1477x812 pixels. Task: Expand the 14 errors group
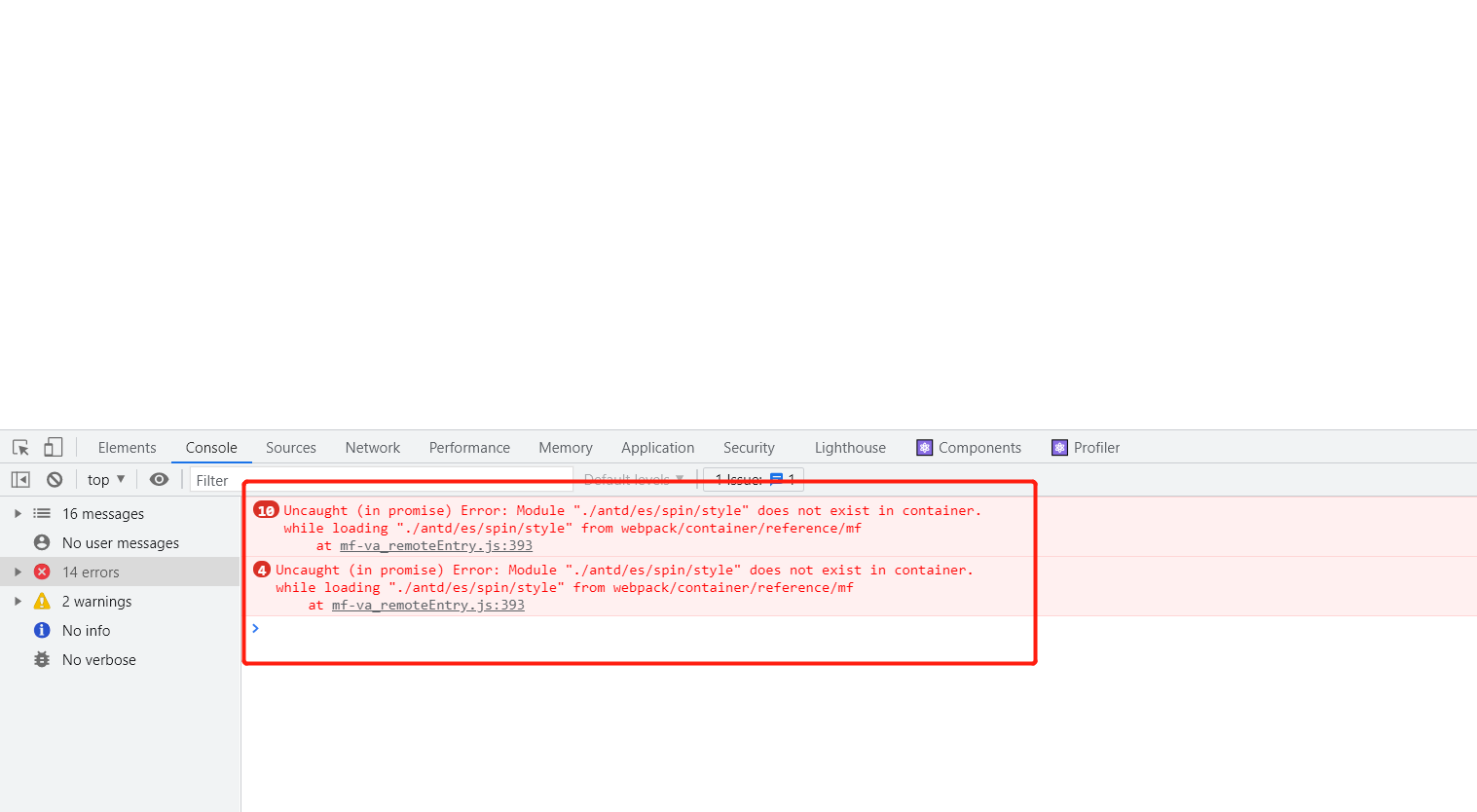pyautogui.click(x=18, y=572)
